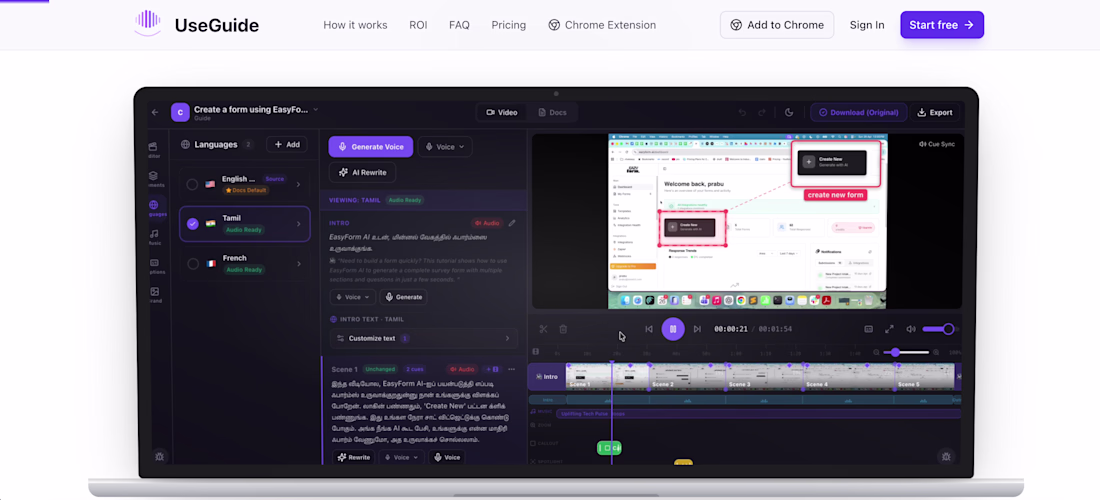
Task: Open the Brand sidebar panel icon
Action: (154, 291)
